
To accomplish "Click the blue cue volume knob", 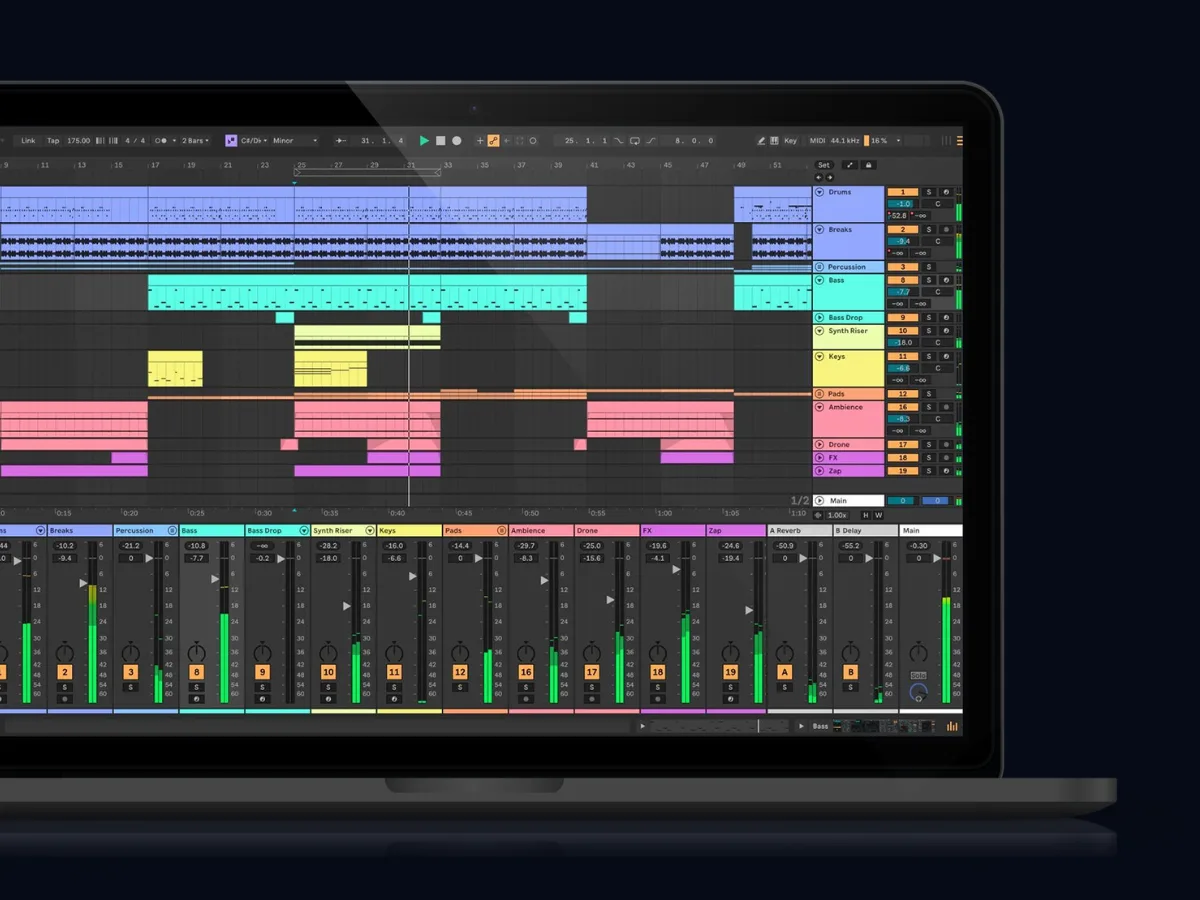I will 918,691.
